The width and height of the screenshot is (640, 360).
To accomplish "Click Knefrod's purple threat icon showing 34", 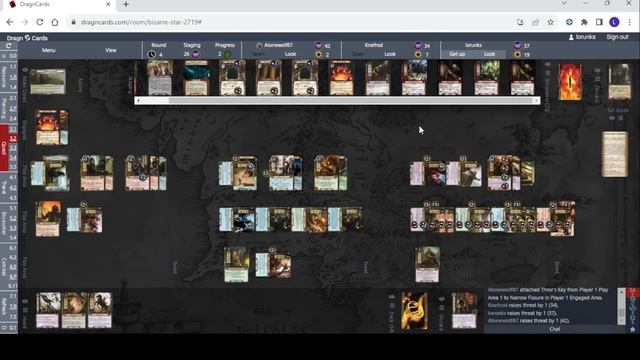I will (418, 46).
